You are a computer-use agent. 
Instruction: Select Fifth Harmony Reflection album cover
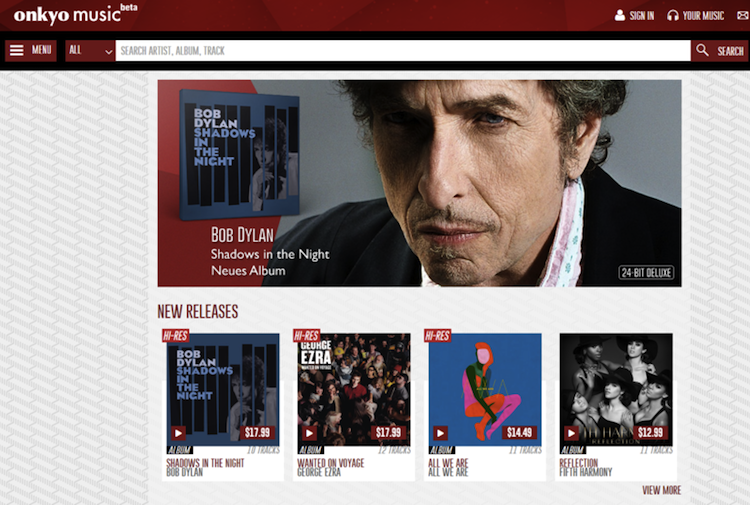616,385
